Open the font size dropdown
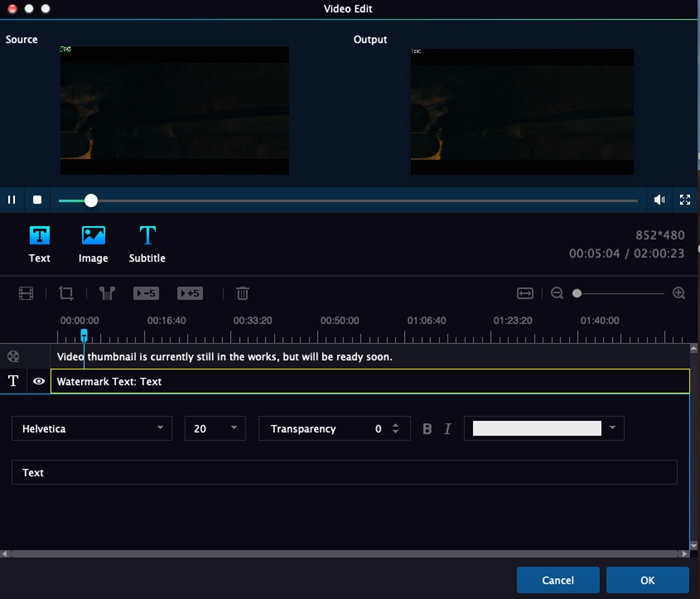 pyautogui.click(x=214, y=428)
